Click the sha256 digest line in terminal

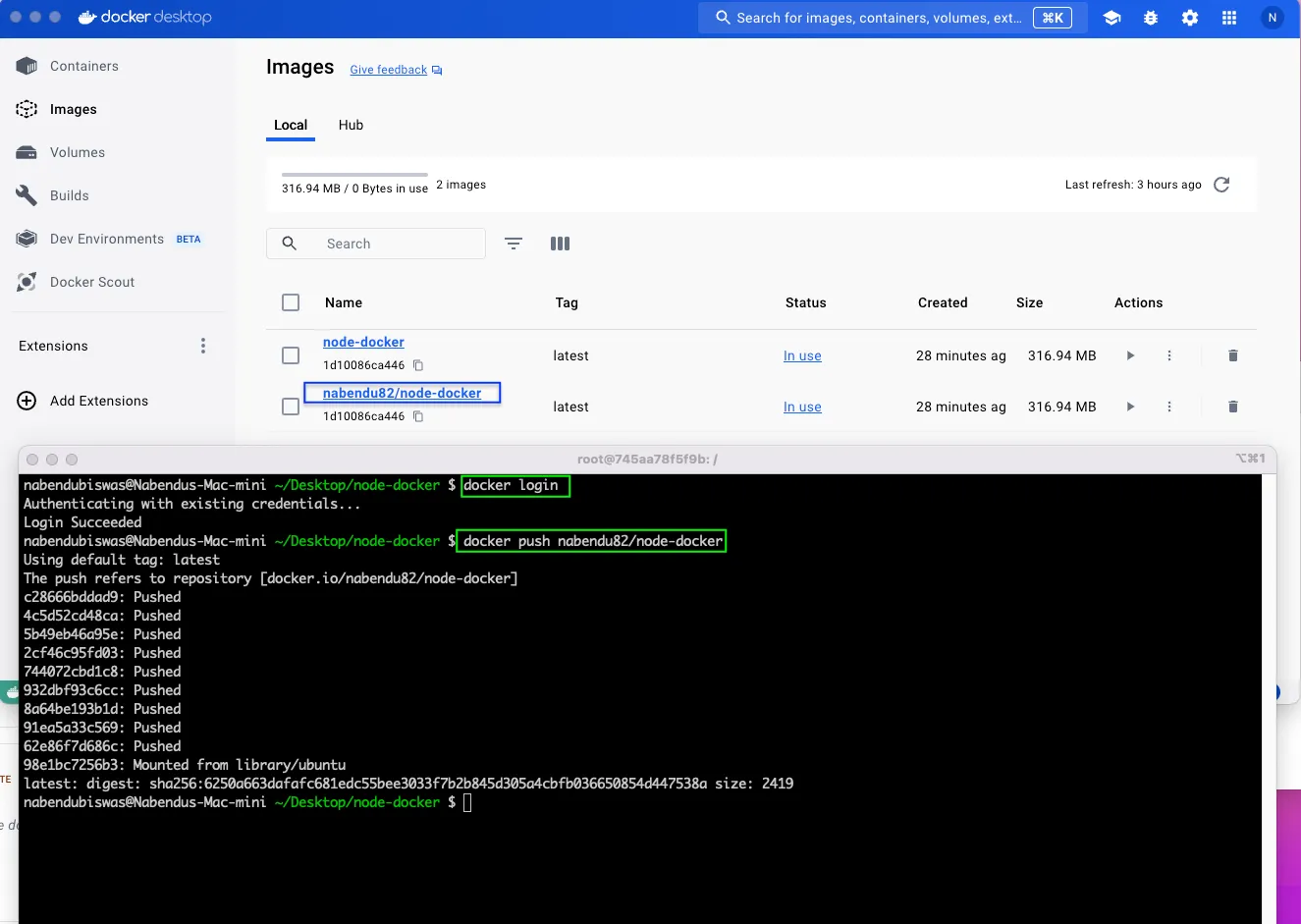[x=408, y=784]
